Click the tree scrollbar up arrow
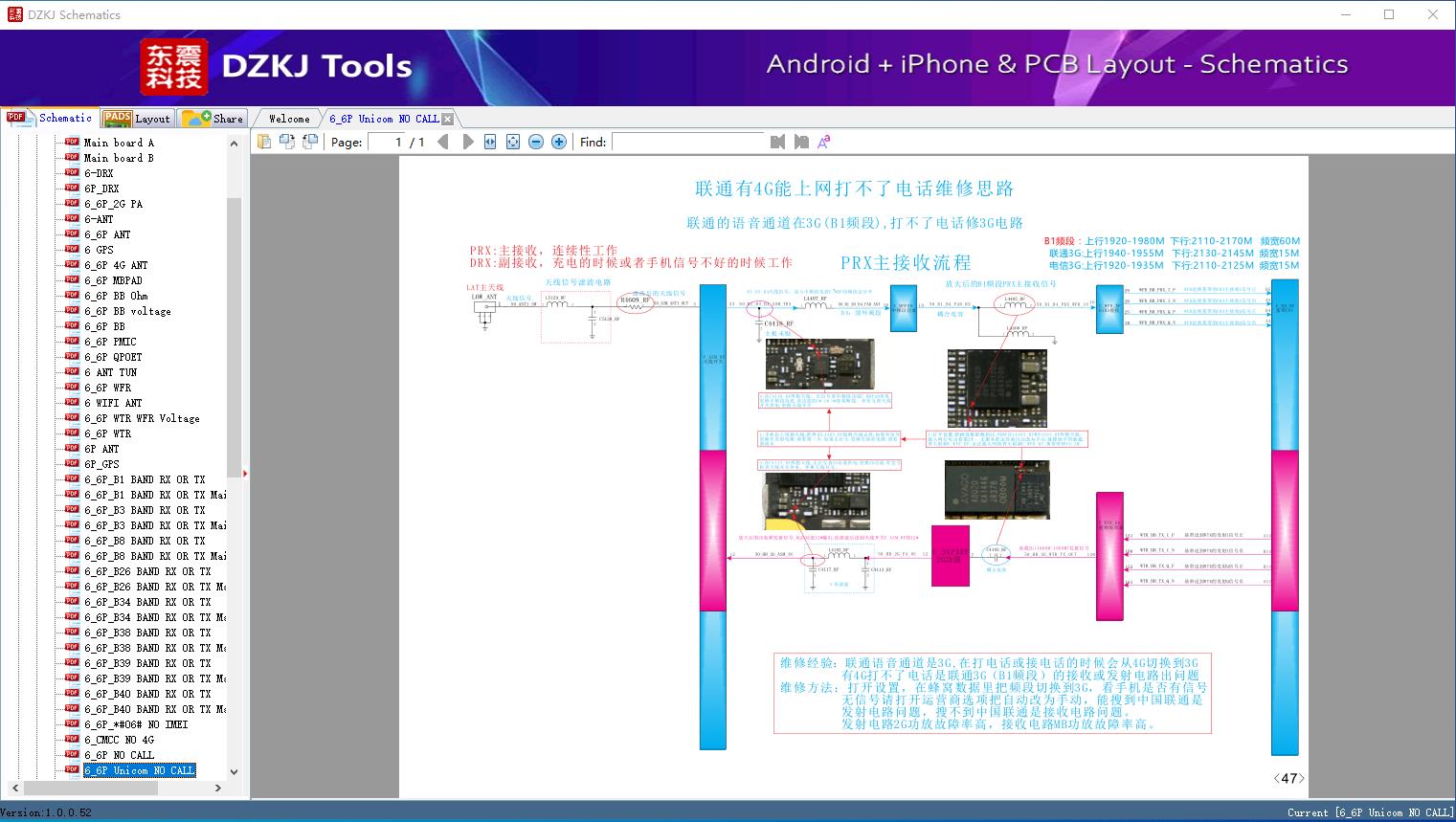The width and height of the screenshot is (1456, 822). point(234,144)
